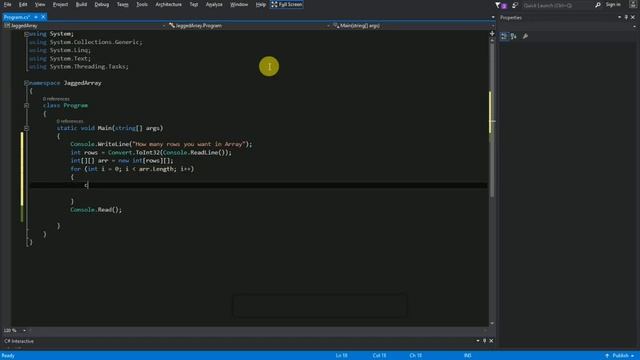The width and height of the screenshot is (640, 360).
Task: Click the notifications filter flag icon
Action: [498, 5]
